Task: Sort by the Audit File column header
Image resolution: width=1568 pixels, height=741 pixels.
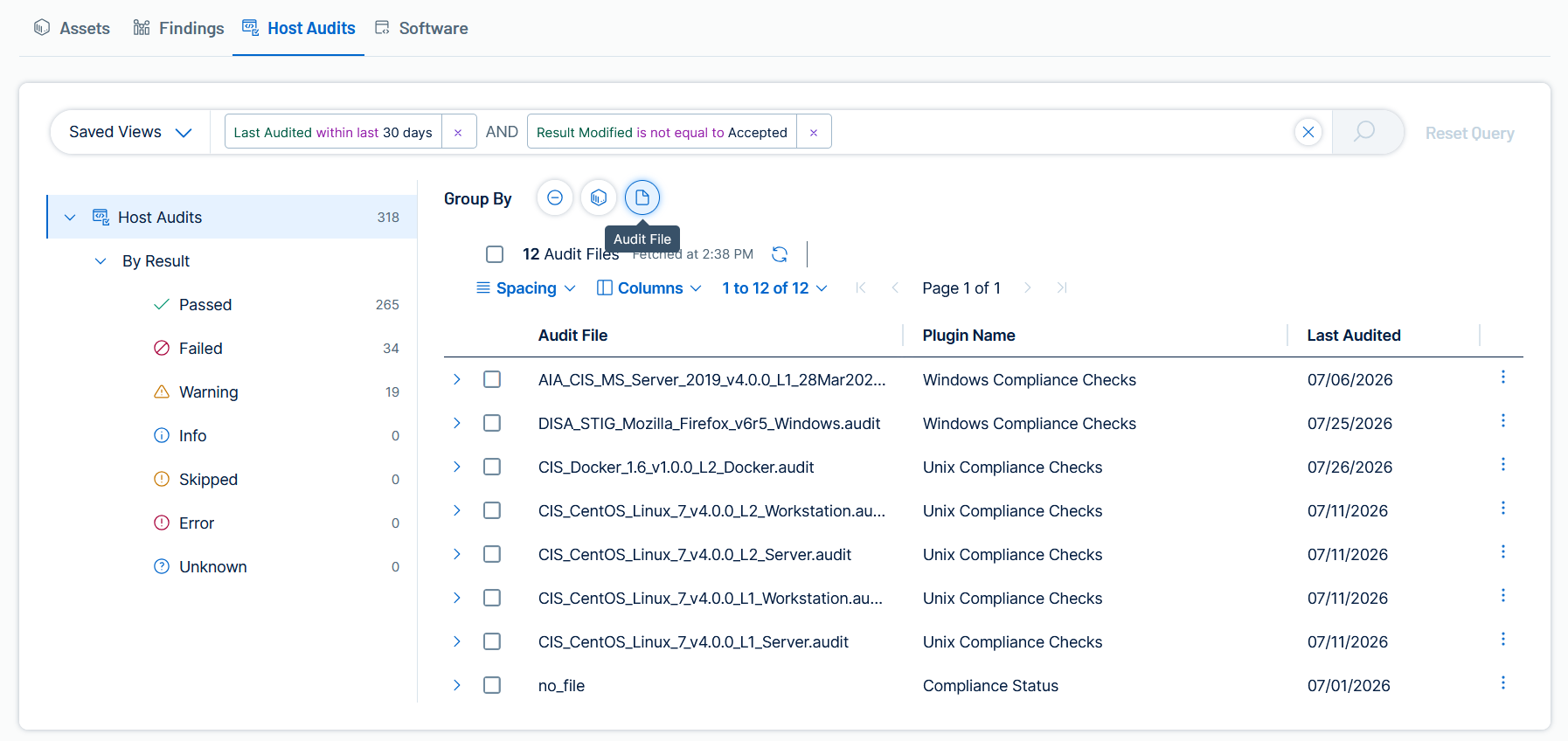Action: [572, 336]
